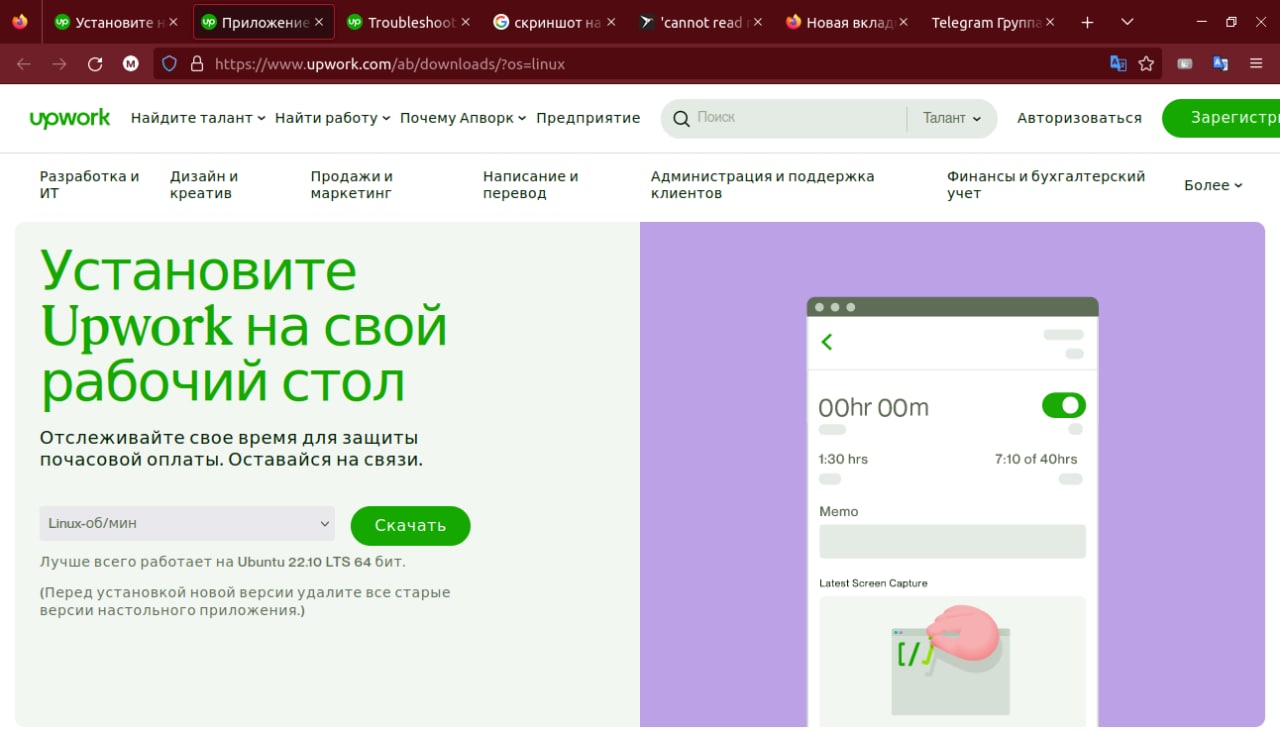The image size is (1280, 734).
Task: Open the 'Дизайн и креатив' category
Action: 204,185
